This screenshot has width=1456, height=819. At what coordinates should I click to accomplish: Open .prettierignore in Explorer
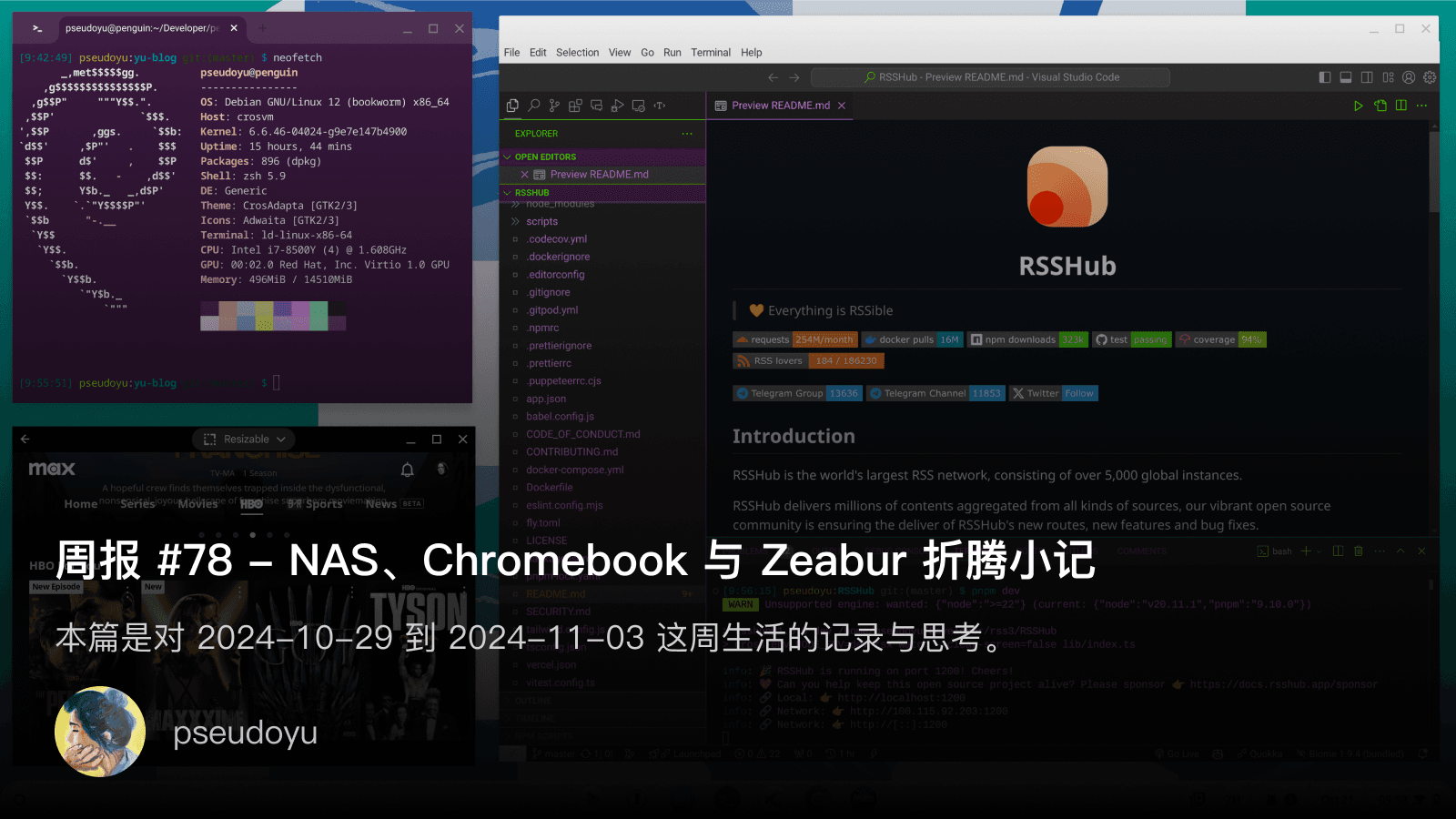pyautogui.click(x=560, y=346)
